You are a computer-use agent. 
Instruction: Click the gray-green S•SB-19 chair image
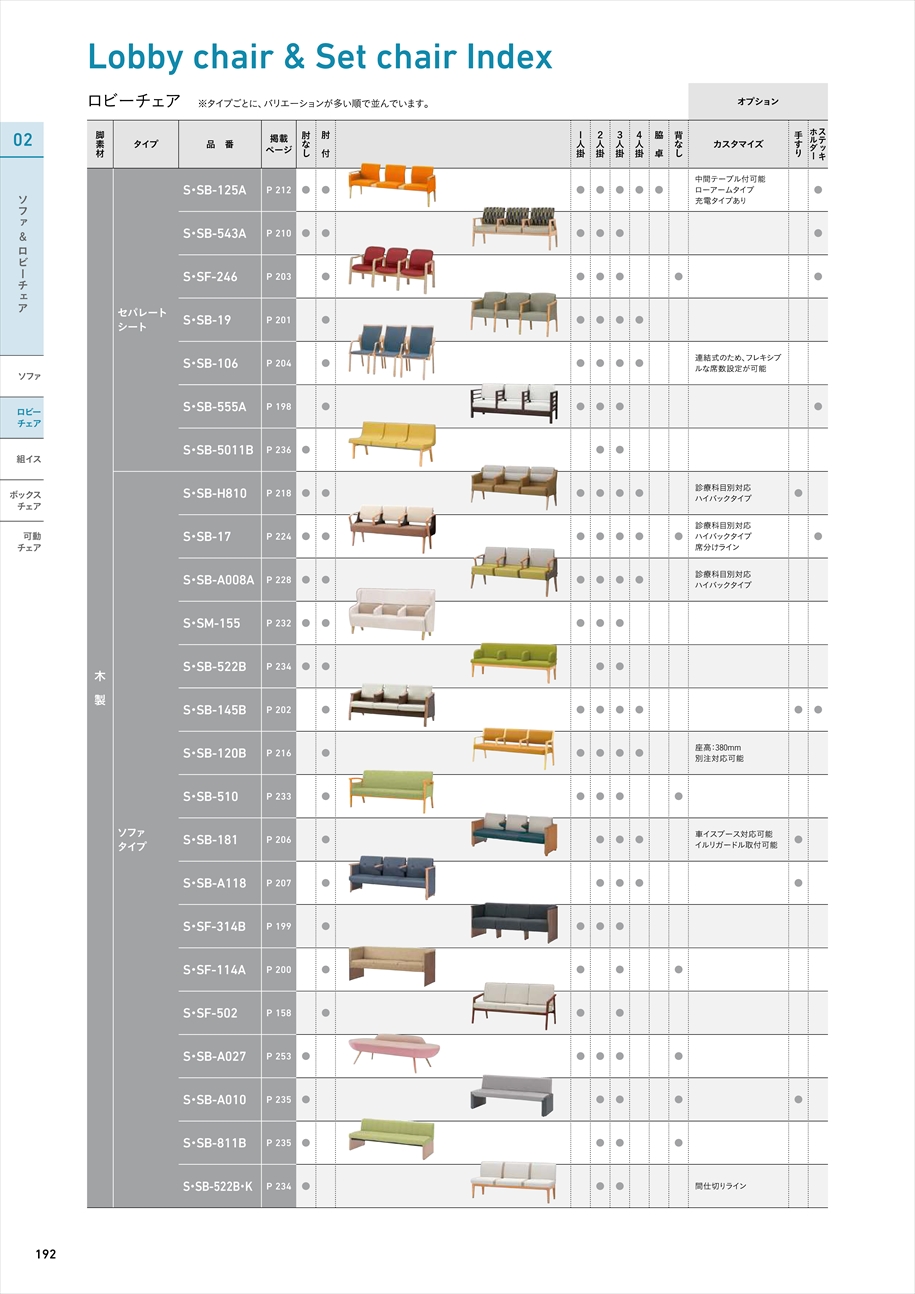(514, 314)
